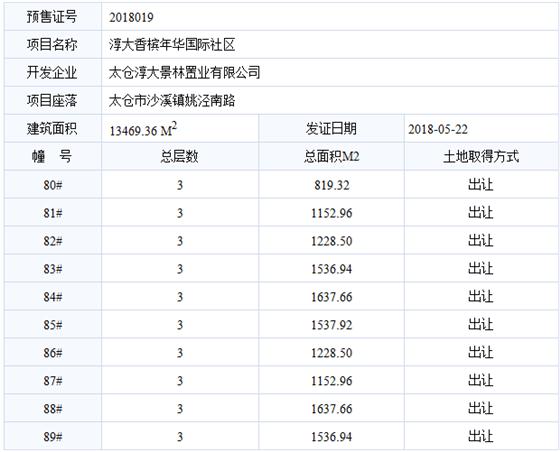Select building number 80#
560x452 pixels.
53,185
